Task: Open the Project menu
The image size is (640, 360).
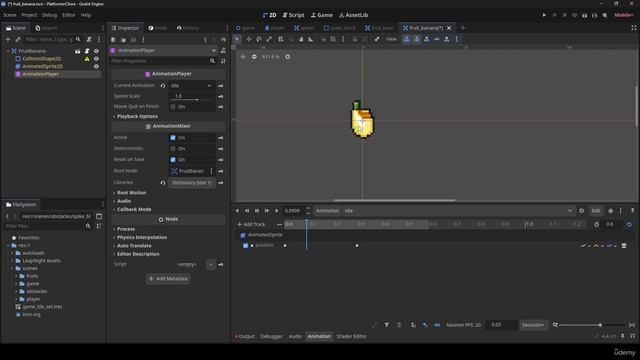Action: (29, 15)
